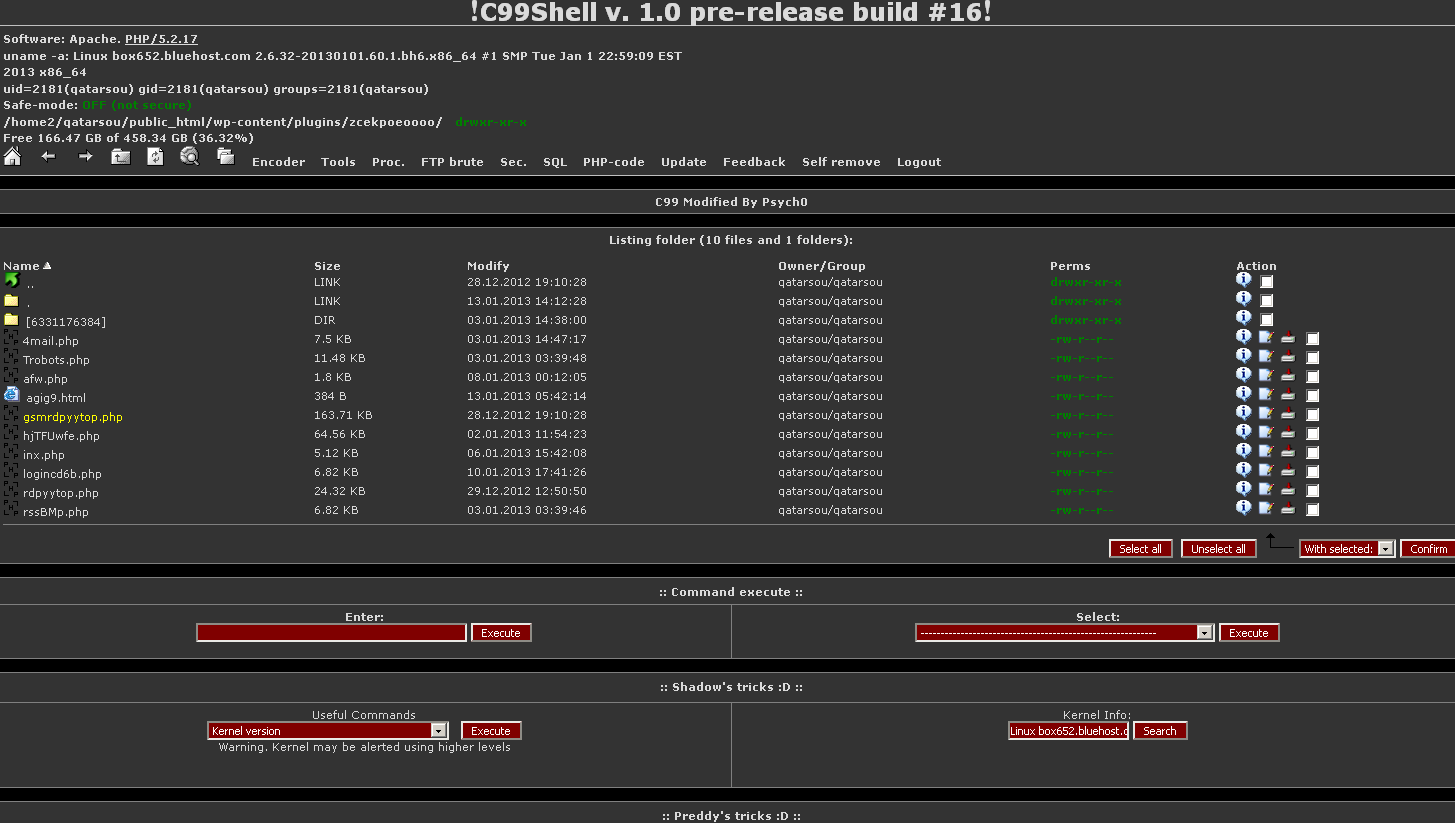Open info for the '..' parent link
The height and width of the screenshot is (823, 1455).
pyautogui.click(x=1243, y=280)
